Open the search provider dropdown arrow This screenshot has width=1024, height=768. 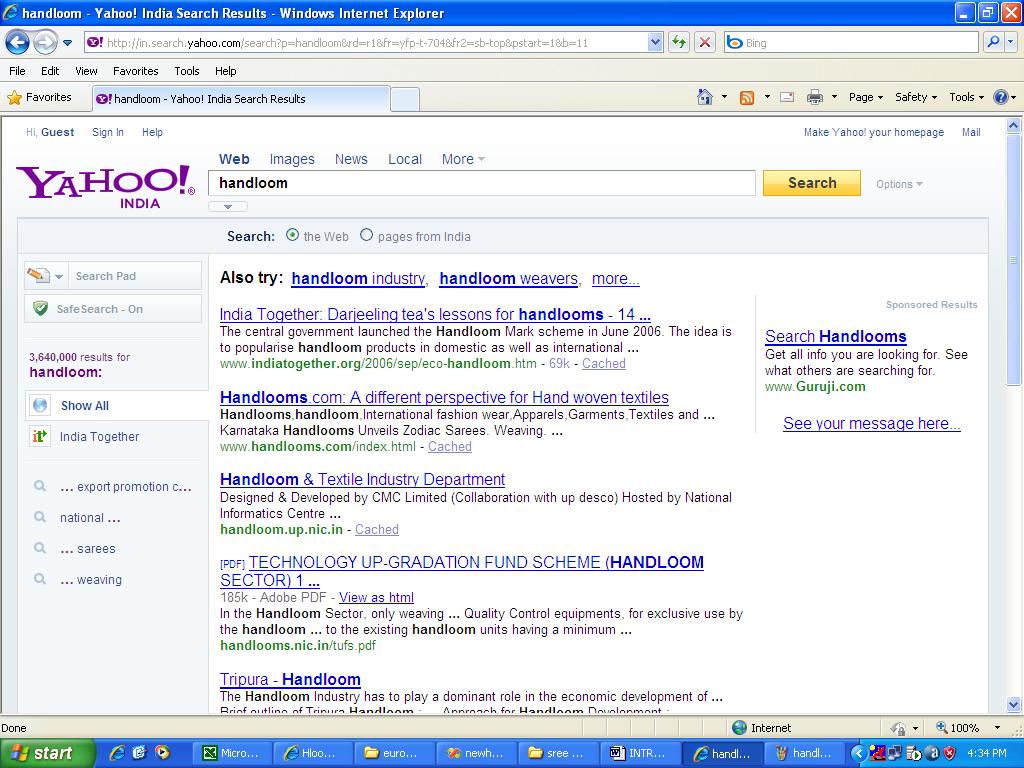click(x=1010, y=42)
